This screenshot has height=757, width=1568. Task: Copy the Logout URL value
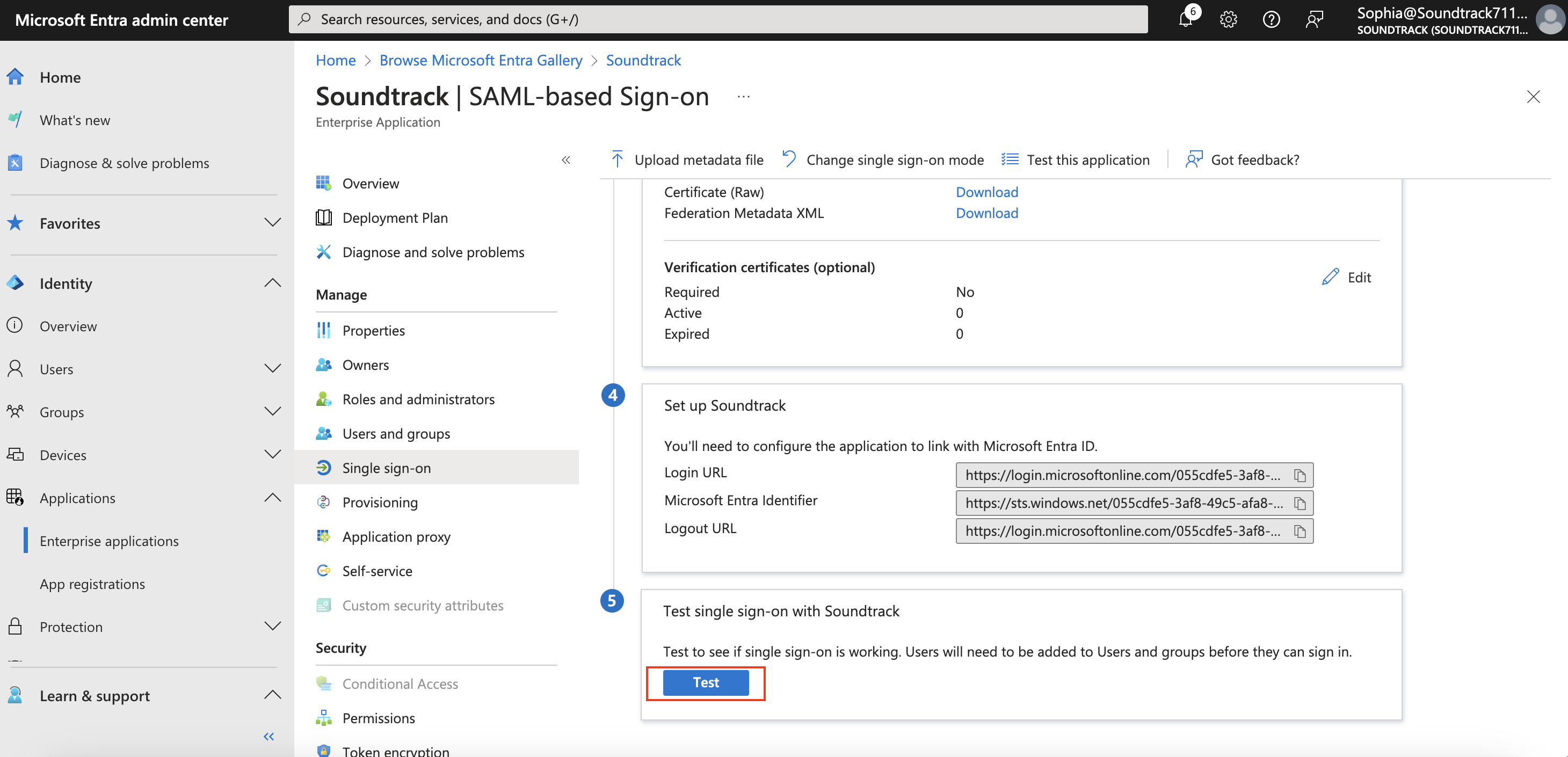pyautogui.click(x=1300, y=531)
